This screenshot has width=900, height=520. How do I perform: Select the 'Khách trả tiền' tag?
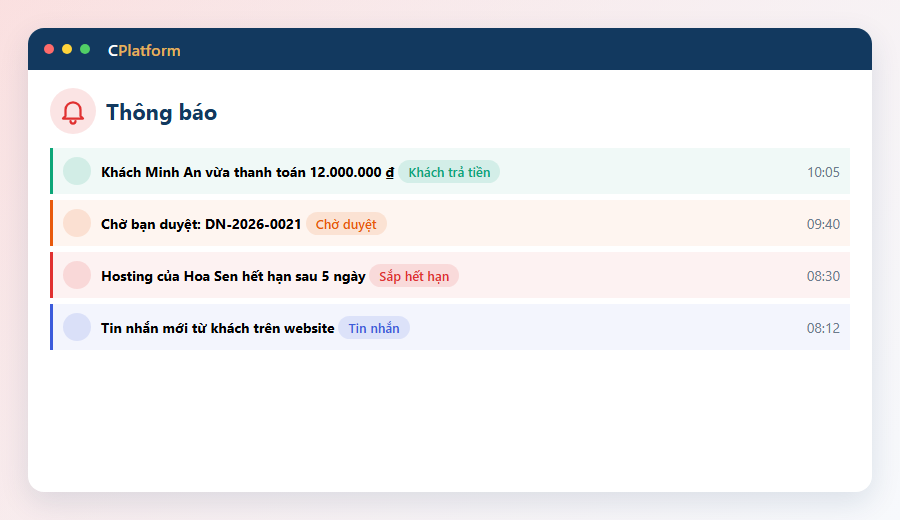pos(449,172)
